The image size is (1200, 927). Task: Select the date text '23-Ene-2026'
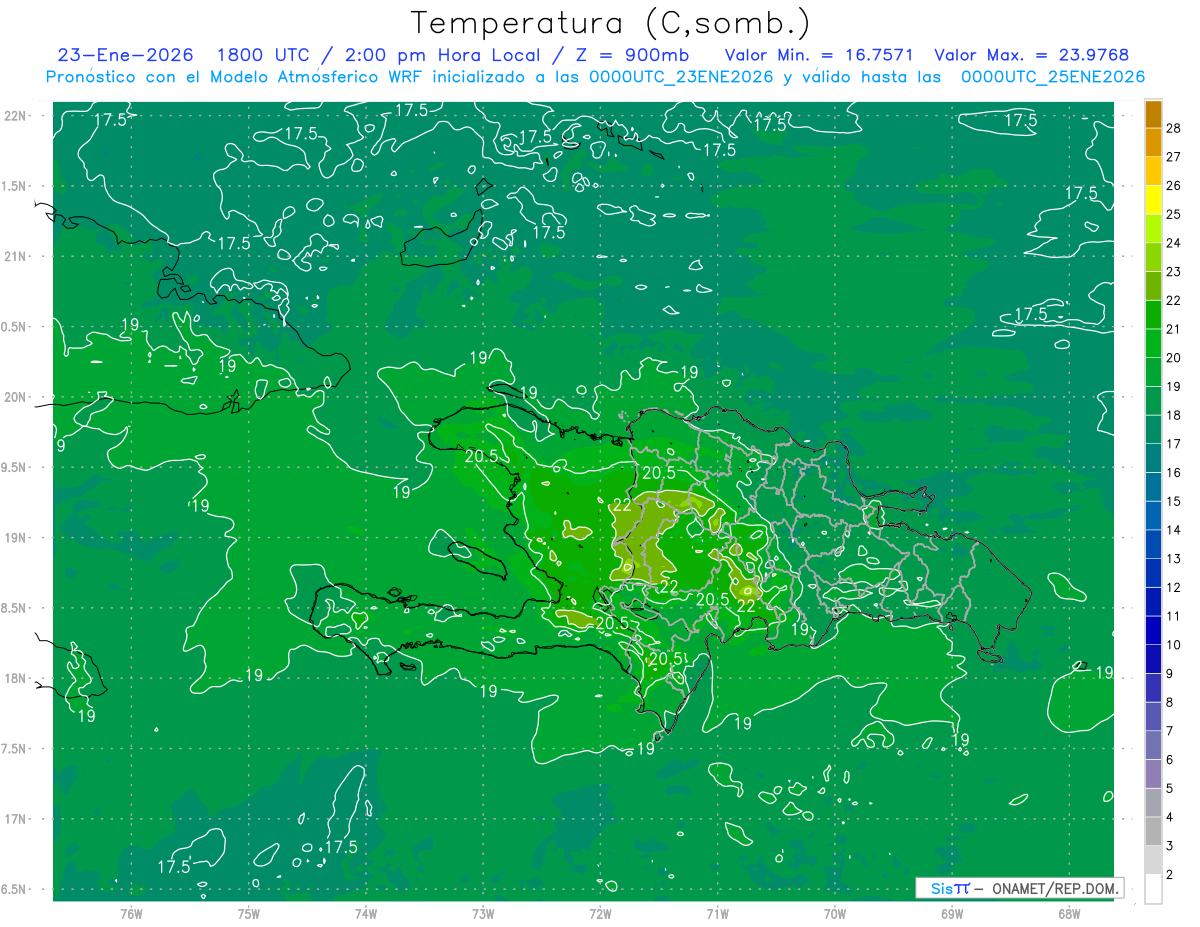pos(126,55)
